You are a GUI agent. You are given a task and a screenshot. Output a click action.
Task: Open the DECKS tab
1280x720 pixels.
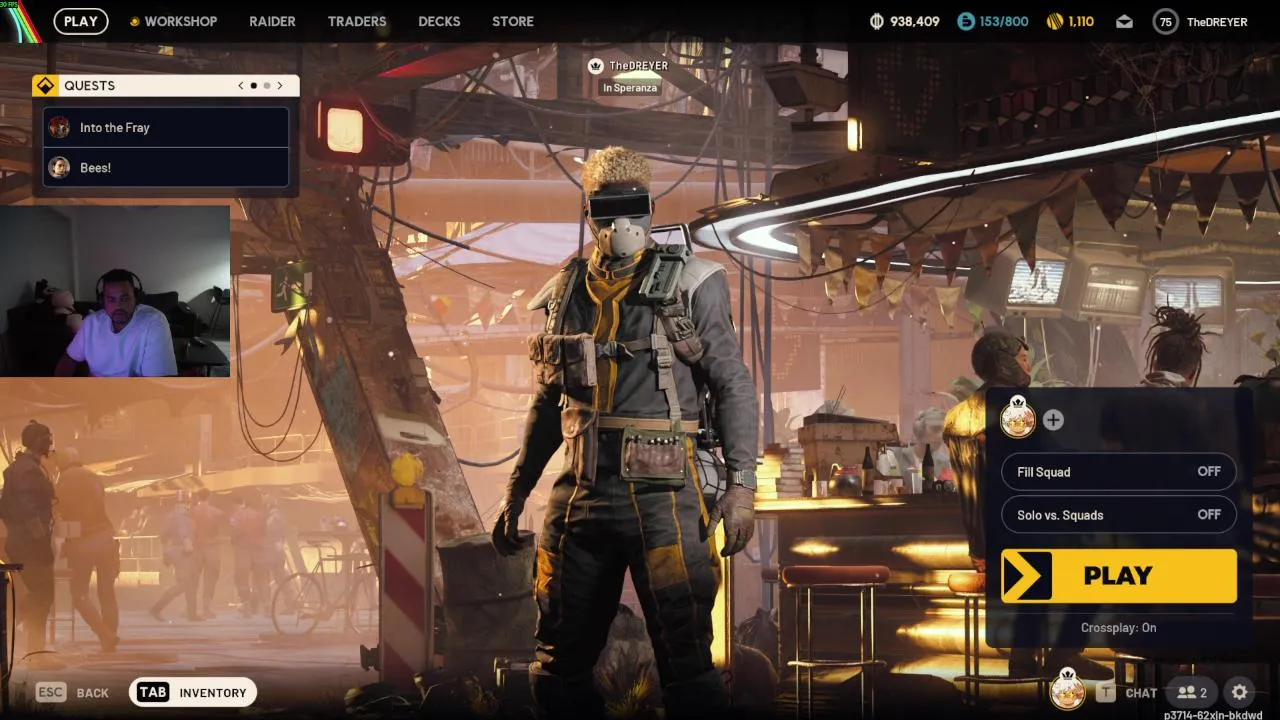(439, 21)
